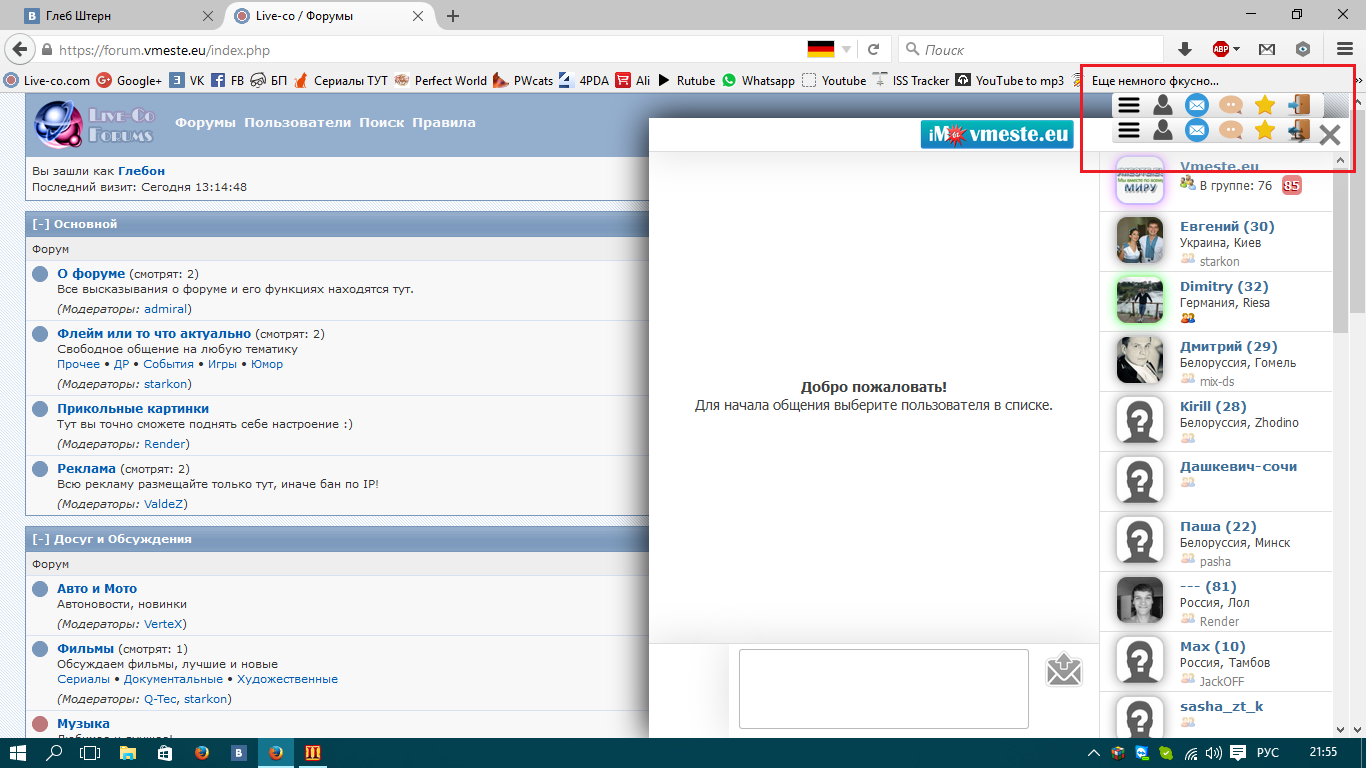The image size is (1366, 768).
Task: Open the Firefox downloads arrow
Action: click(x=1185, y=49)
